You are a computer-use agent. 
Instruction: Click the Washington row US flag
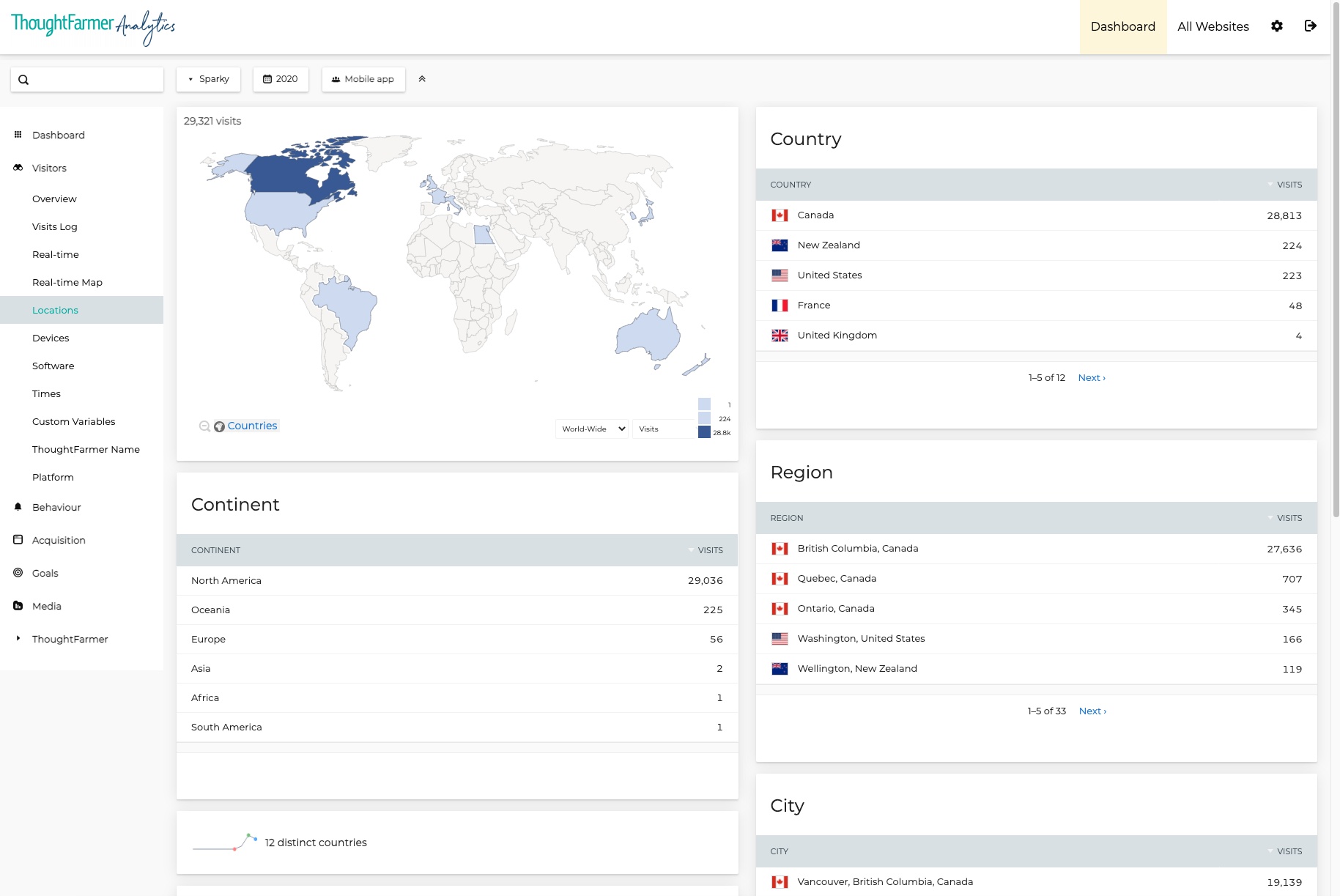tap(780, 639)
